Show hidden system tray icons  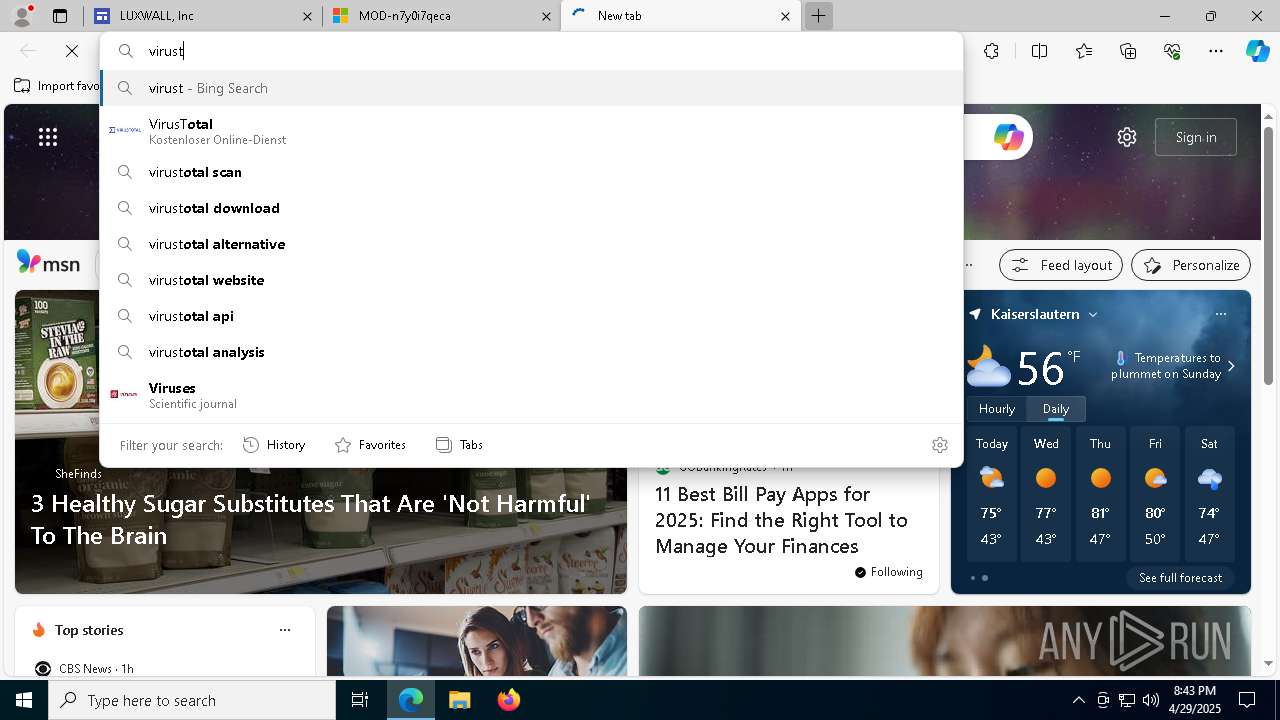coord(1078,700)
